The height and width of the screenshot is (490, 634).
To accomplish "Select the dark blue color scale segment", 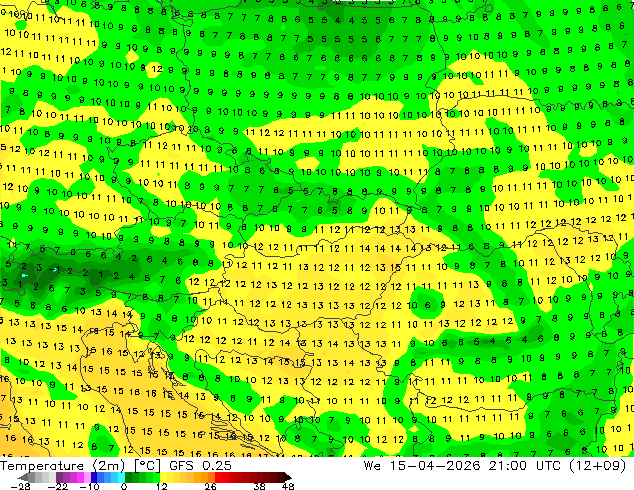I will 94,477.
